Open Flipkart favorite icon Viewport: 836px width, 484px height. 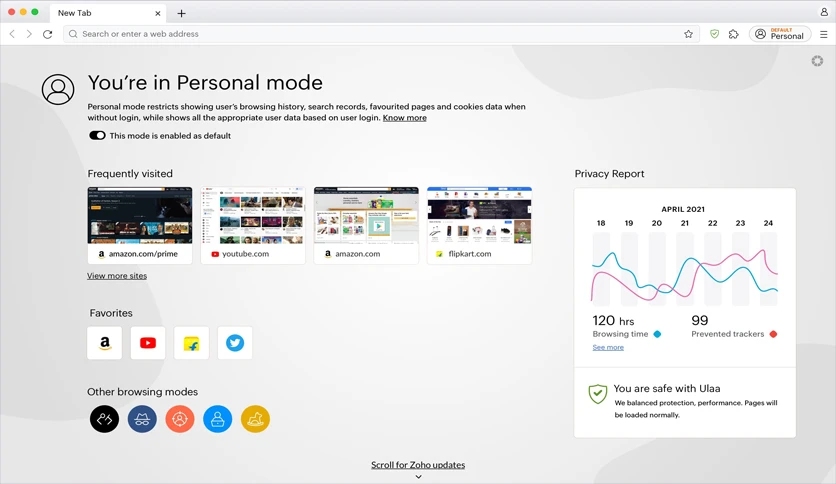(x=191, y=343)
